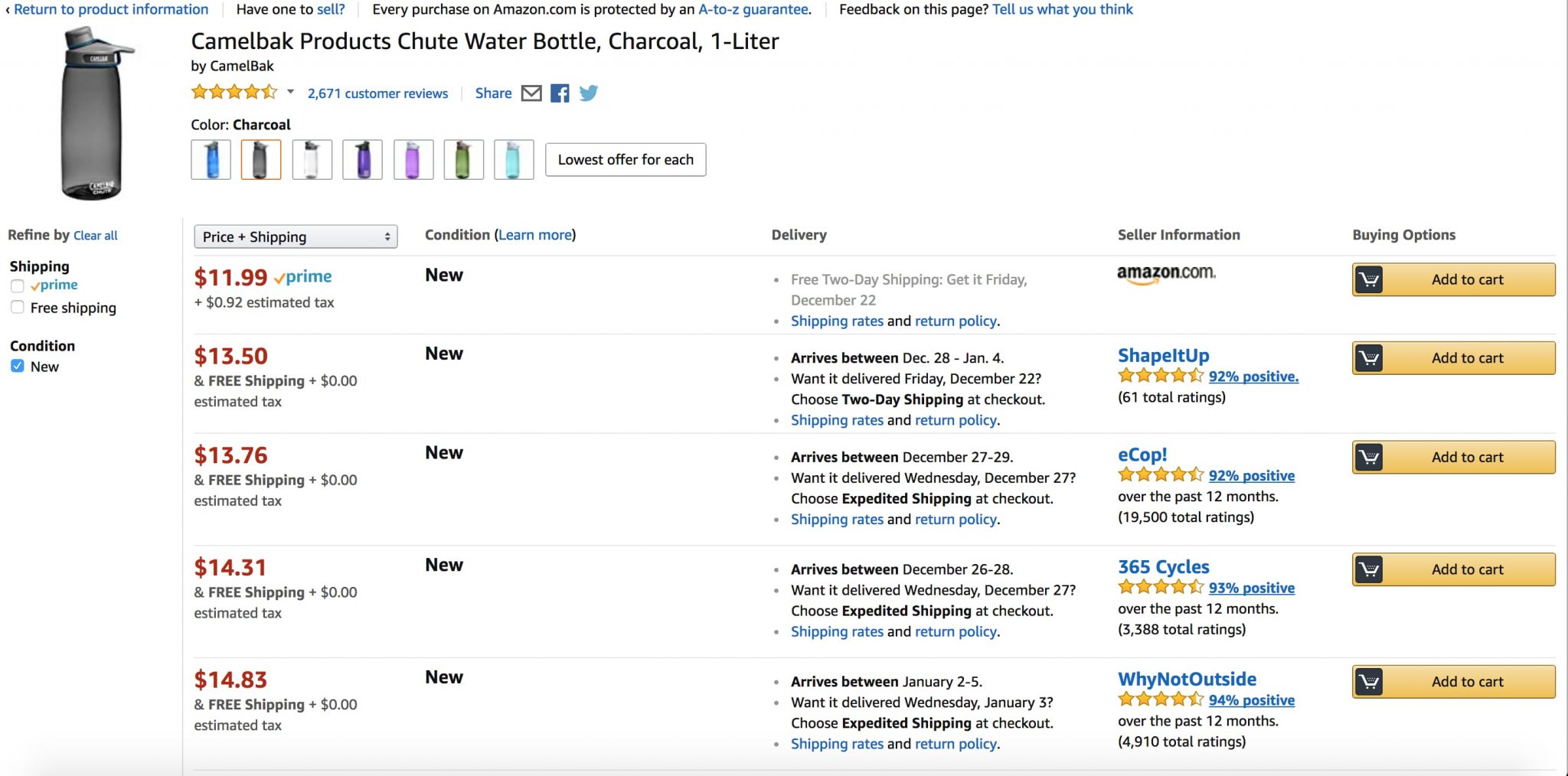Share via the email envelope icon

point(531,93)
